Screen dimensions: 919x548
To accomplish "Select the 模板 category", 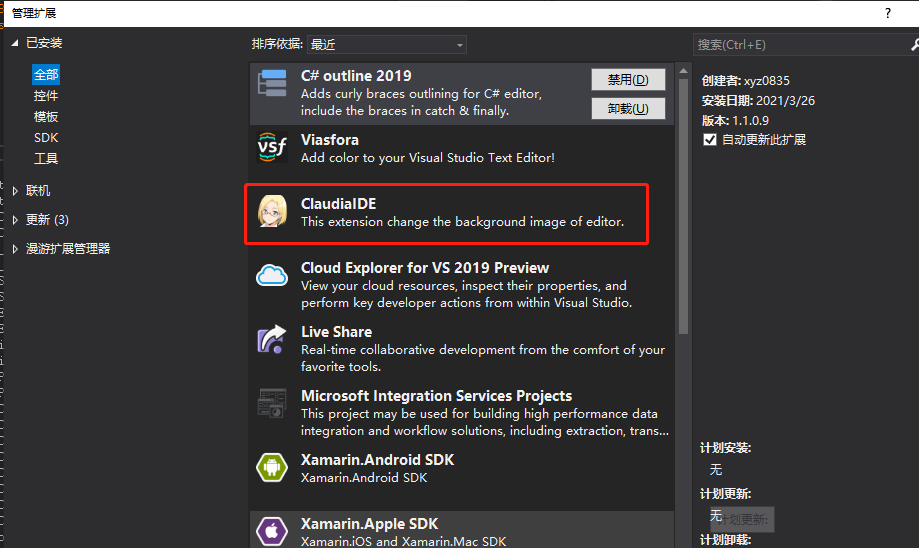I will point(46,117).
